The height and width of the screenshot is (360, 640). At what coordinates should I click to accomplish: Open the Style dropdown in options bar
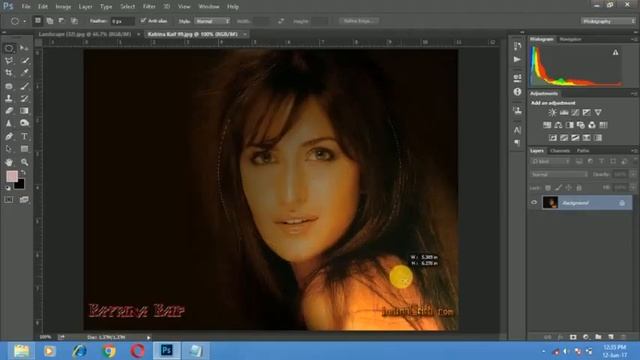tap(212, 21)
